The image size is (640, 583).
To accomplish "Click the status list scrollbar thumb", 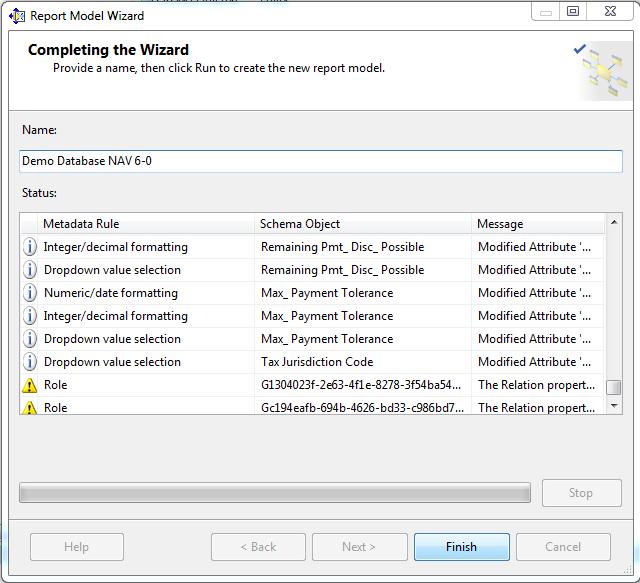I will click(614, 387).
